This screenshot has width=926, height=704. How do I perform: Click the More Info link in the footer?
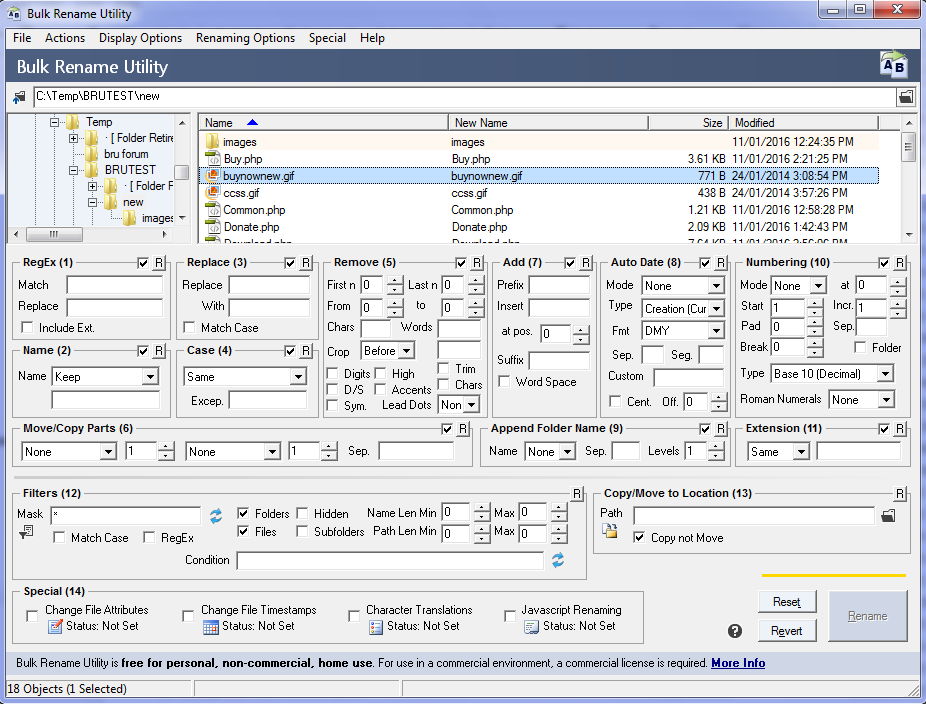[738, 663]
